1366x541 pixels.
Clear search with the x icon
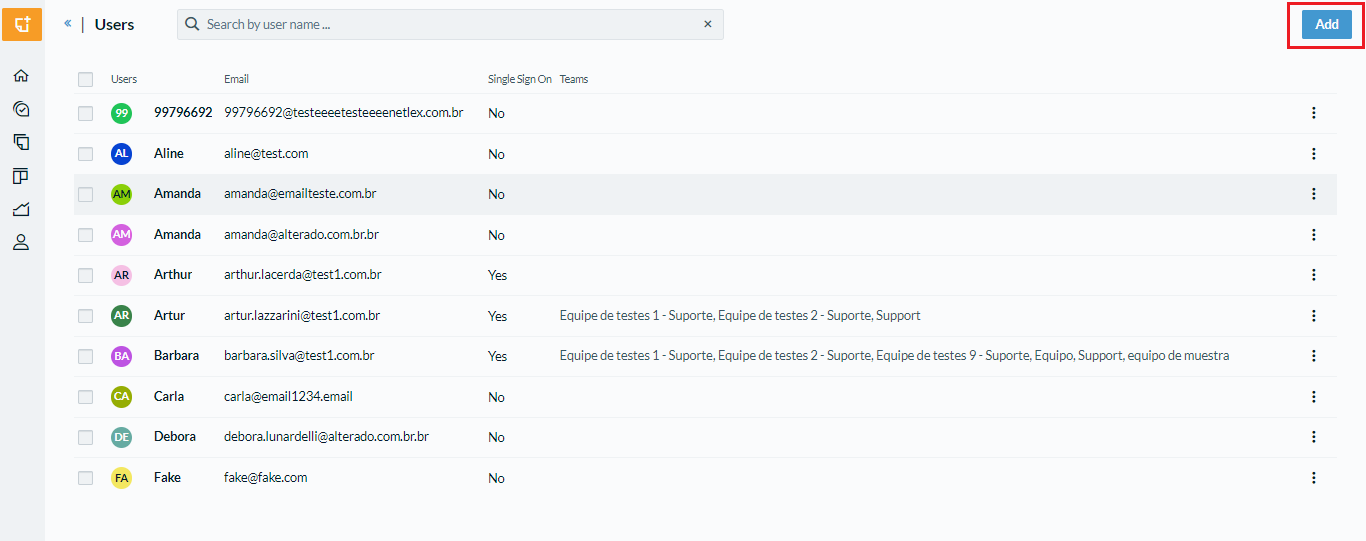(x=708, y=24)
